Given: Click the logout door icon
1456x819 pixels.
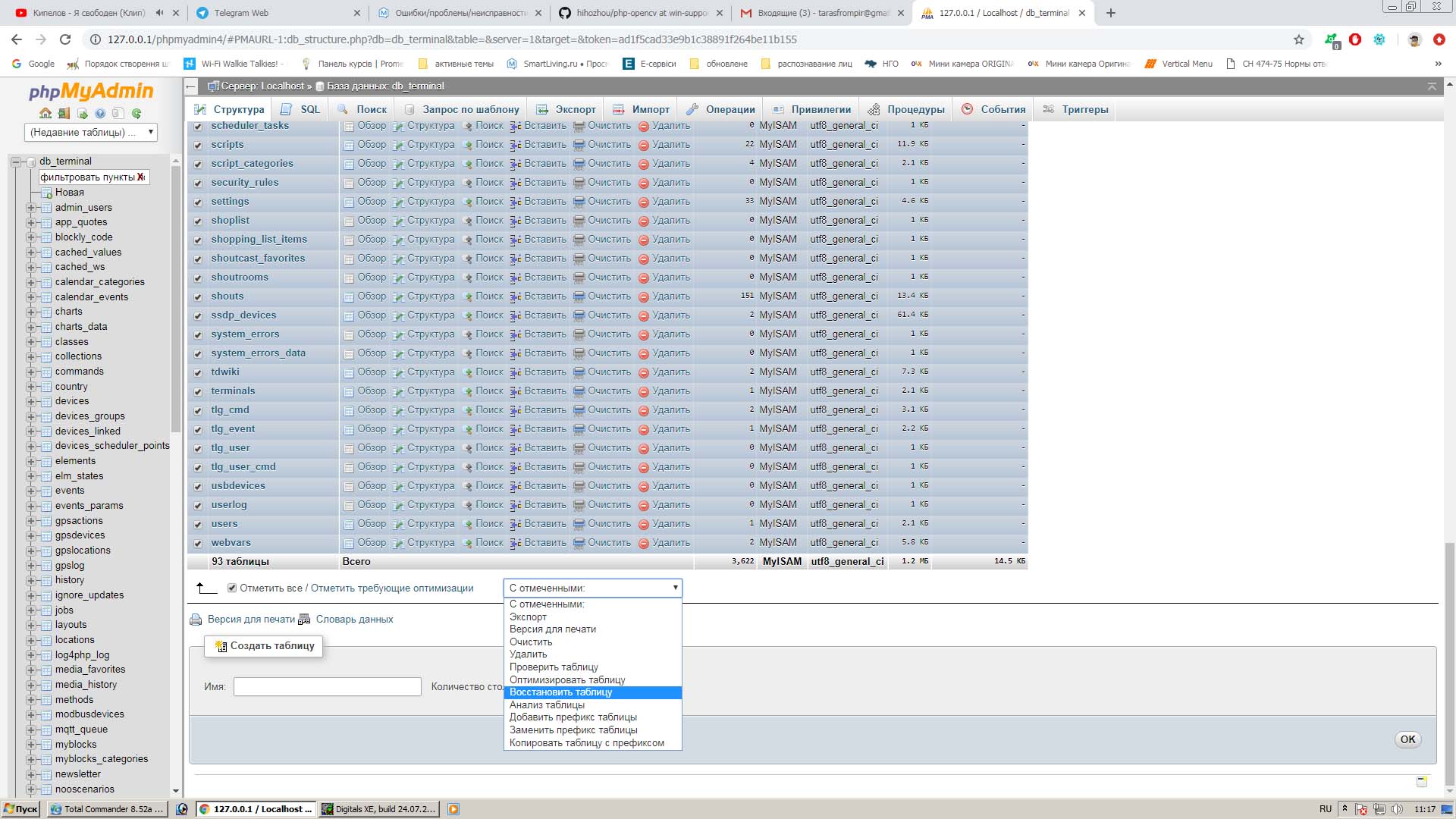Looking at the screenshot, I should [64, 114].
